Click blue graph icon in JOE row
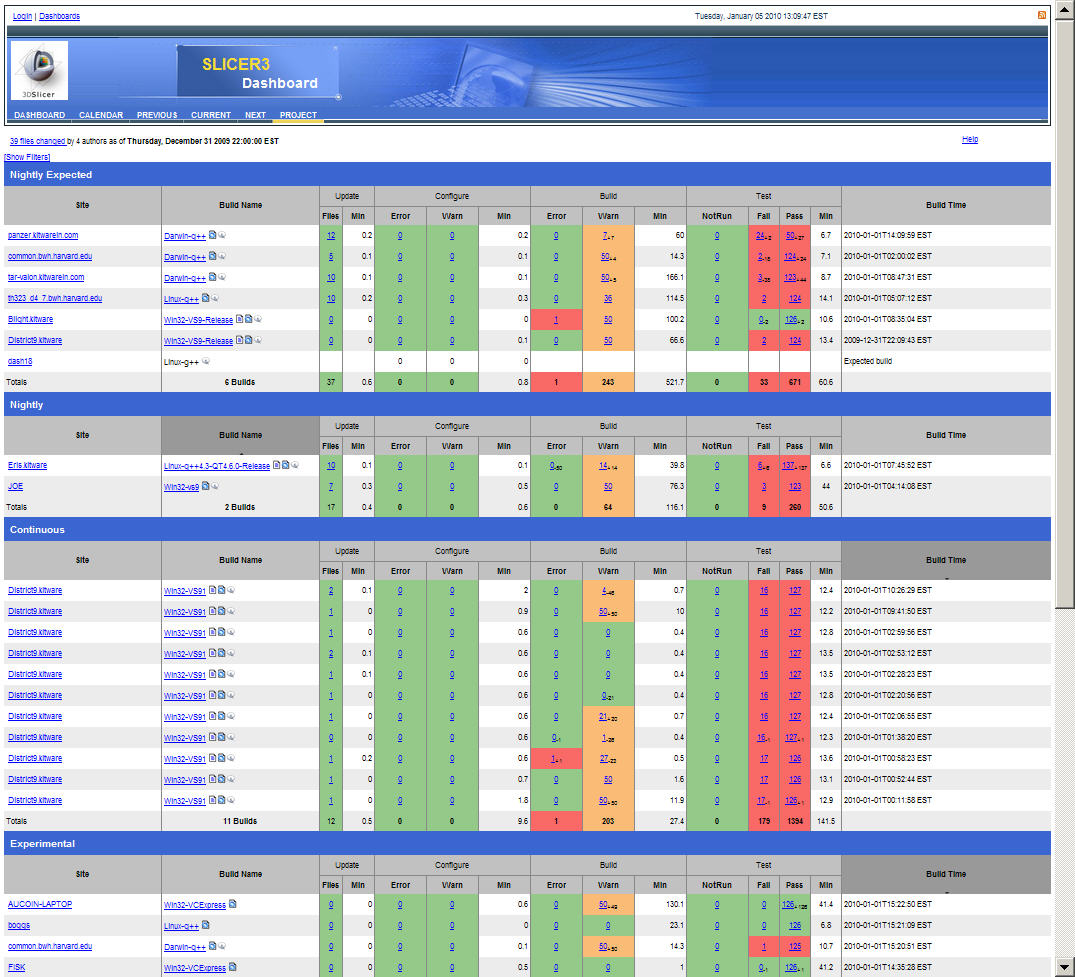Image resolution: width=1075 pixels, height=977 pixels. (205, 486)
